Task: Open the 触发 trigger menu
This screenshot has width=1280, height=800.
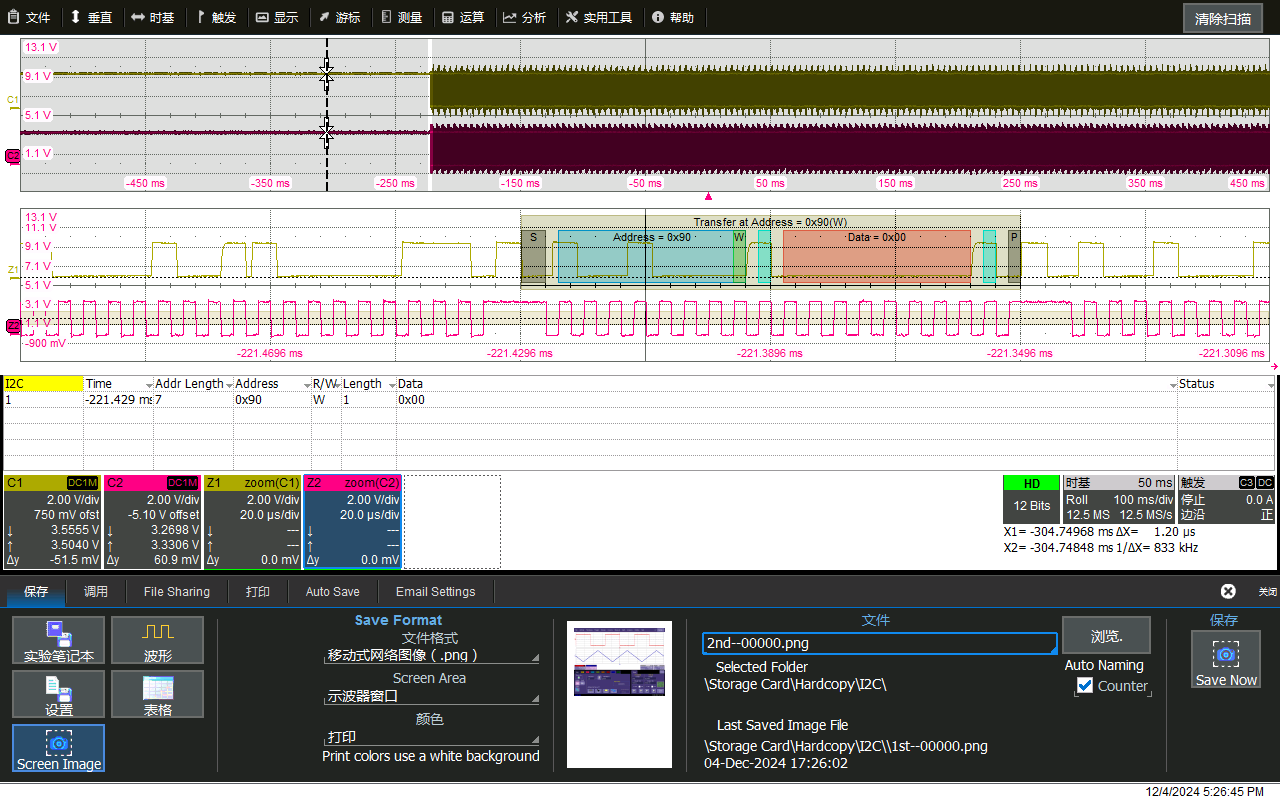Action: (215, 17)
